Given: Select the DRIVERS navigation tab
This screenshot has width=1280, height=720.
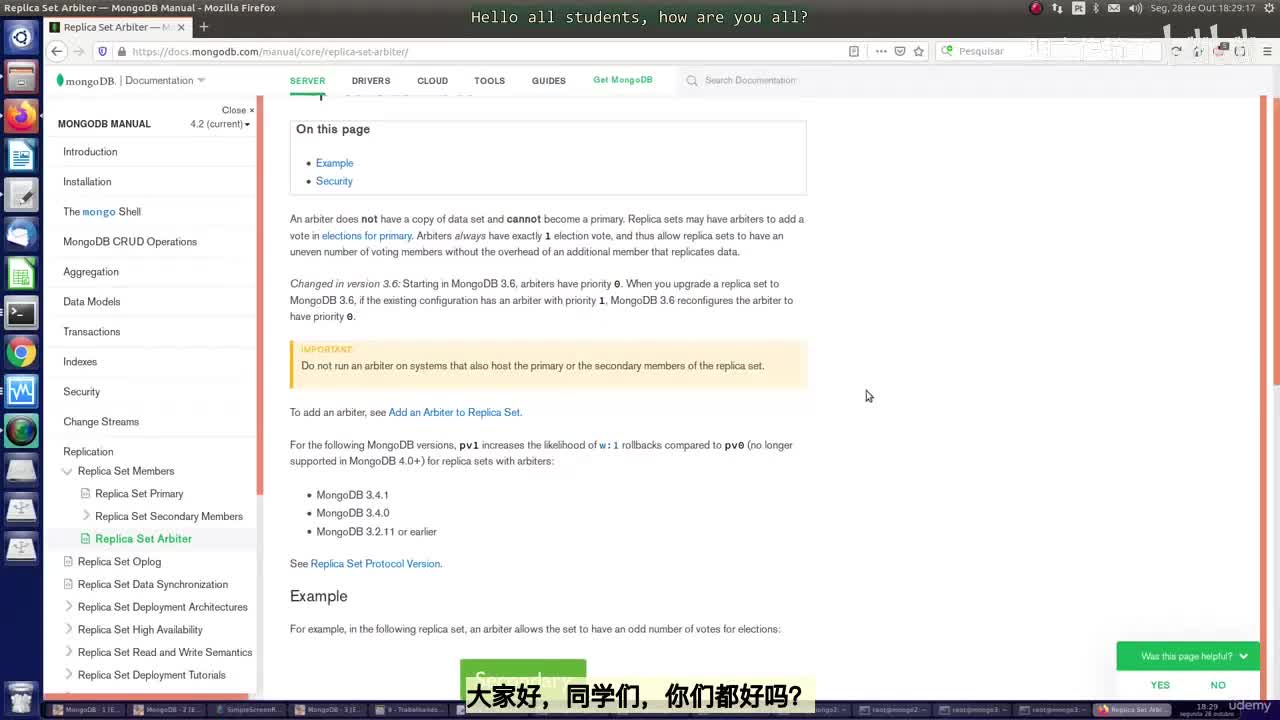Looking at the screenshot, I should tap(371, 81).
